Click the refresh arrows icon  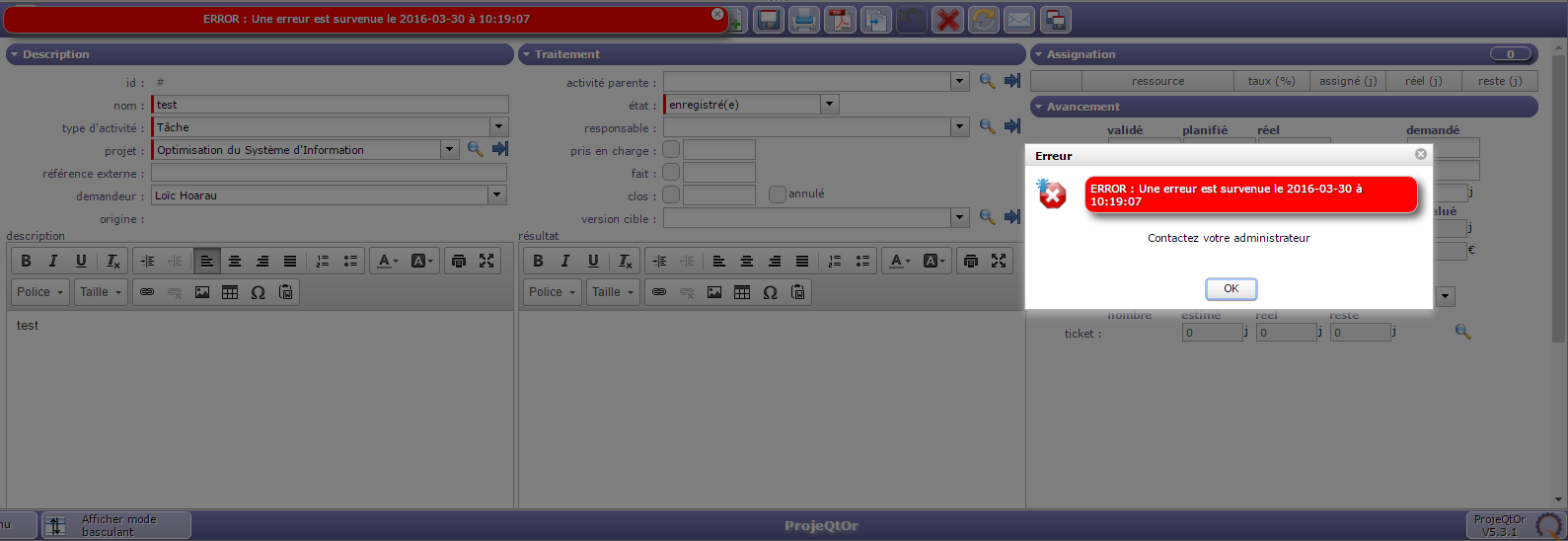point(984,20)
